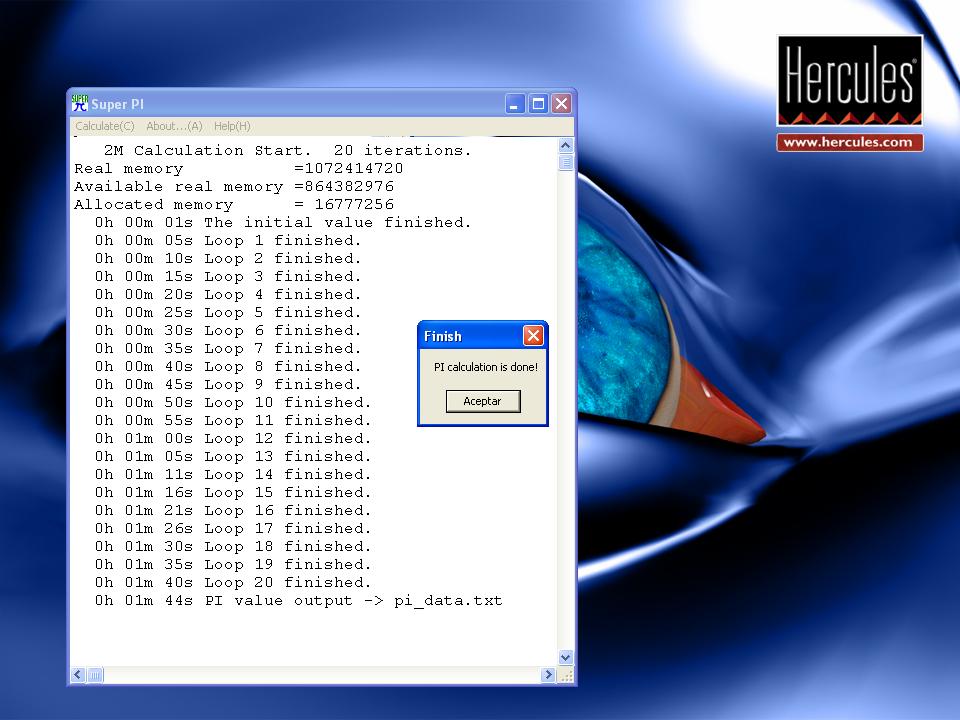Open the About...(A) menu
Viewport: 960px width, 720px height.
tap(174, 126)
